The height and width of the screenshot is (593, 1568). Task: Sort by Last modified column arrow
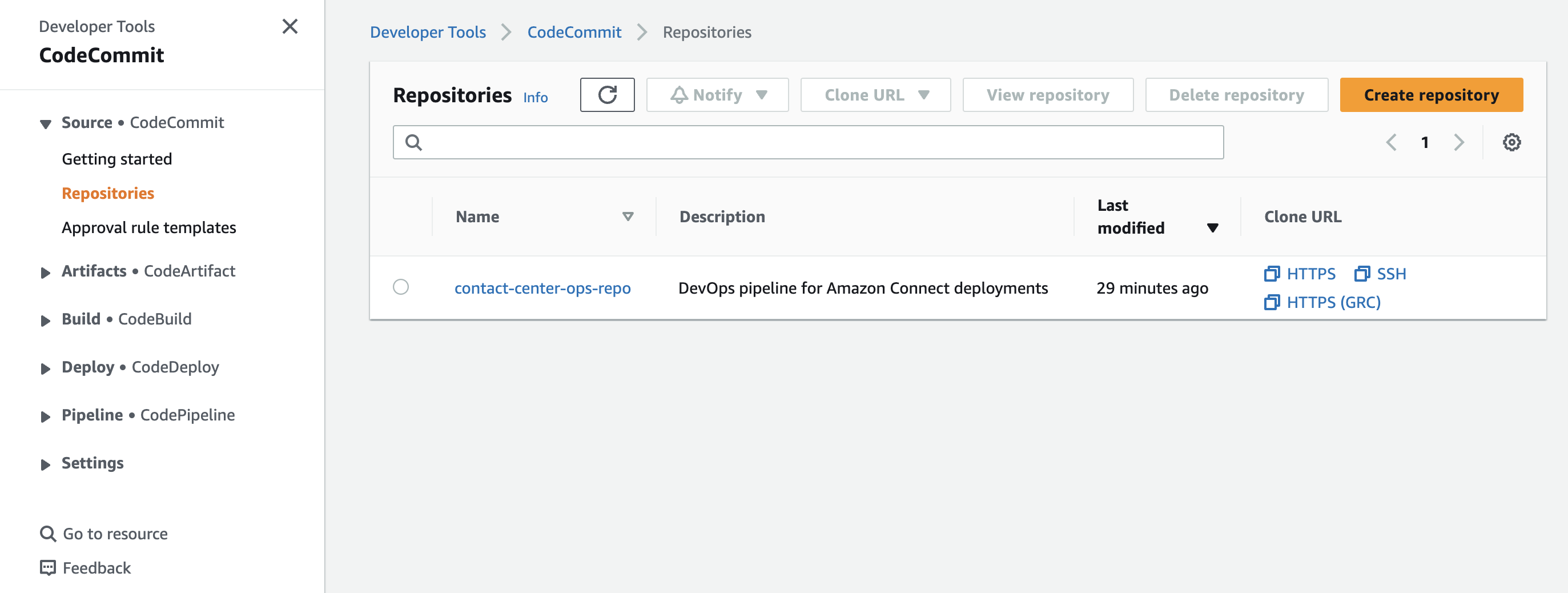(1212, 228)
